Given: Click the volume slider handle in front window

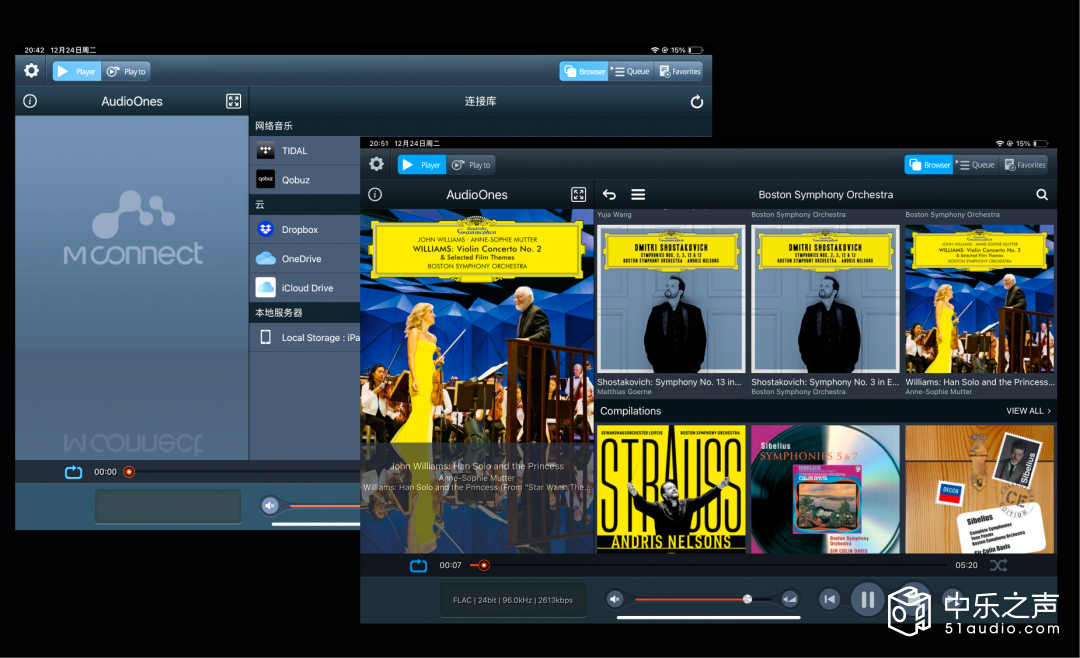Looking at the screenshot, I should pos(747,599).
